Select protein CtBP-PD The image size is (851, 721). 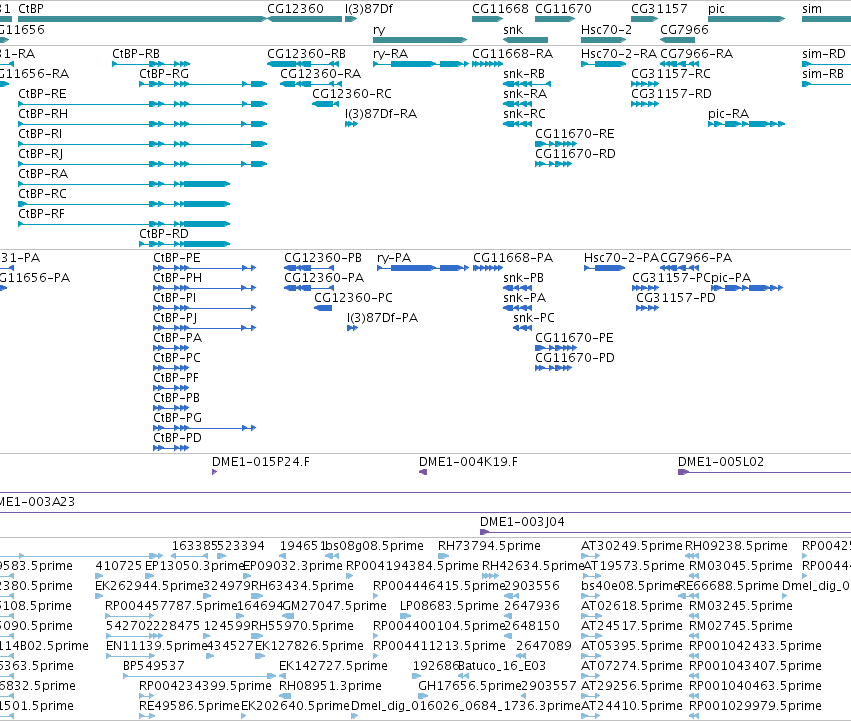(171, 448)
